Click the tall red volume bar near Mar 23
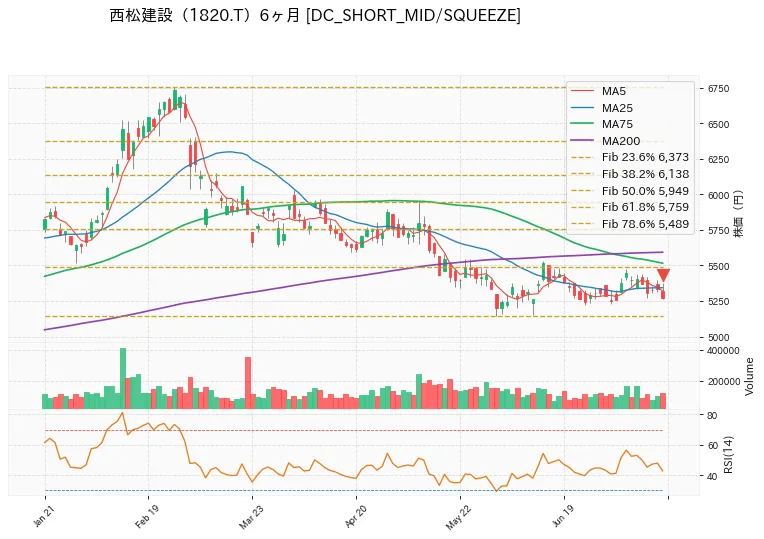This screenshot has height=539, width=764. [248, 383]
